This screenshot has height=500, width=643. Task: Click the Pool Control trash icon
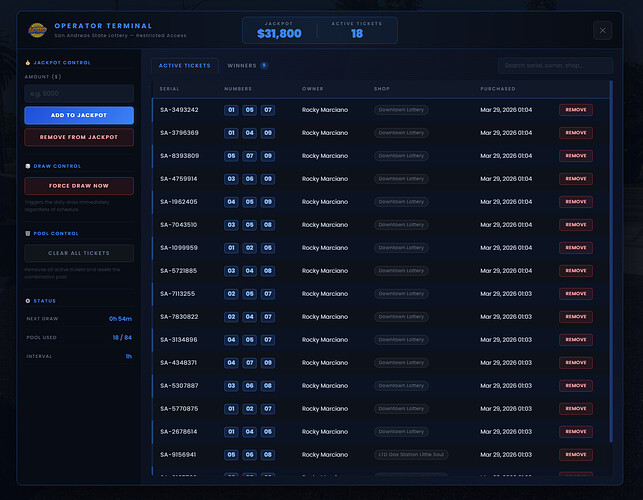click(28, 233)
